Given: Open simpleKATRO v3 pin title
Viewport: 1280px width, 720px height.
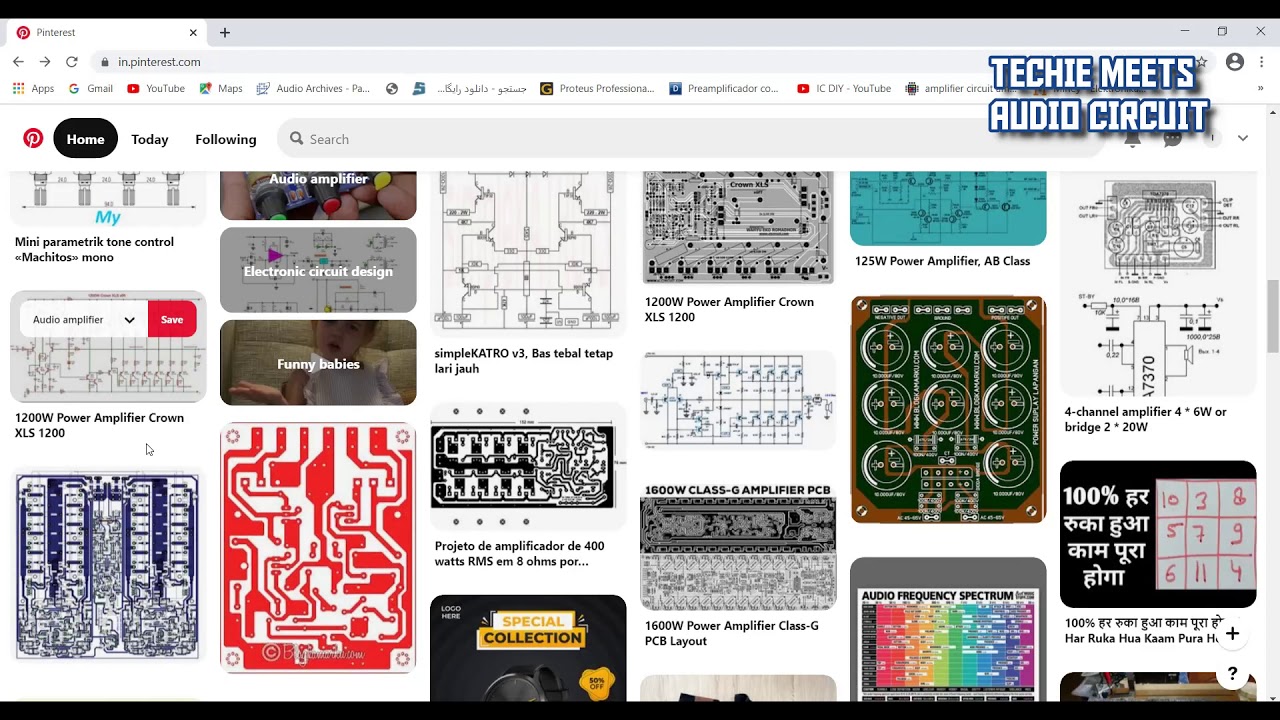Looking at the screenshot, I should 523,361.
